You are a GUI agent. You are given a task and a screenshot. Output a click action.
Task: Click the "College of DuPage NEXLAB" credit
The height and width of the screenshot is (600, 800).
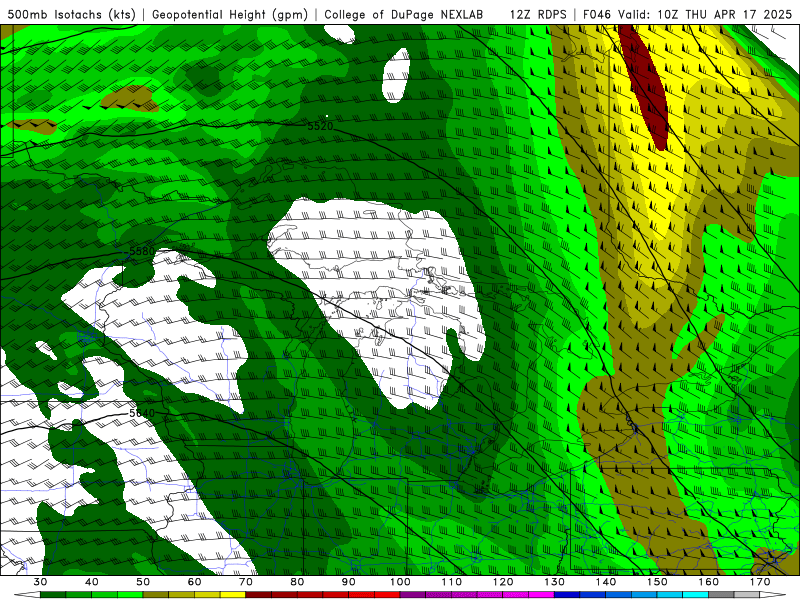(404, 14)
